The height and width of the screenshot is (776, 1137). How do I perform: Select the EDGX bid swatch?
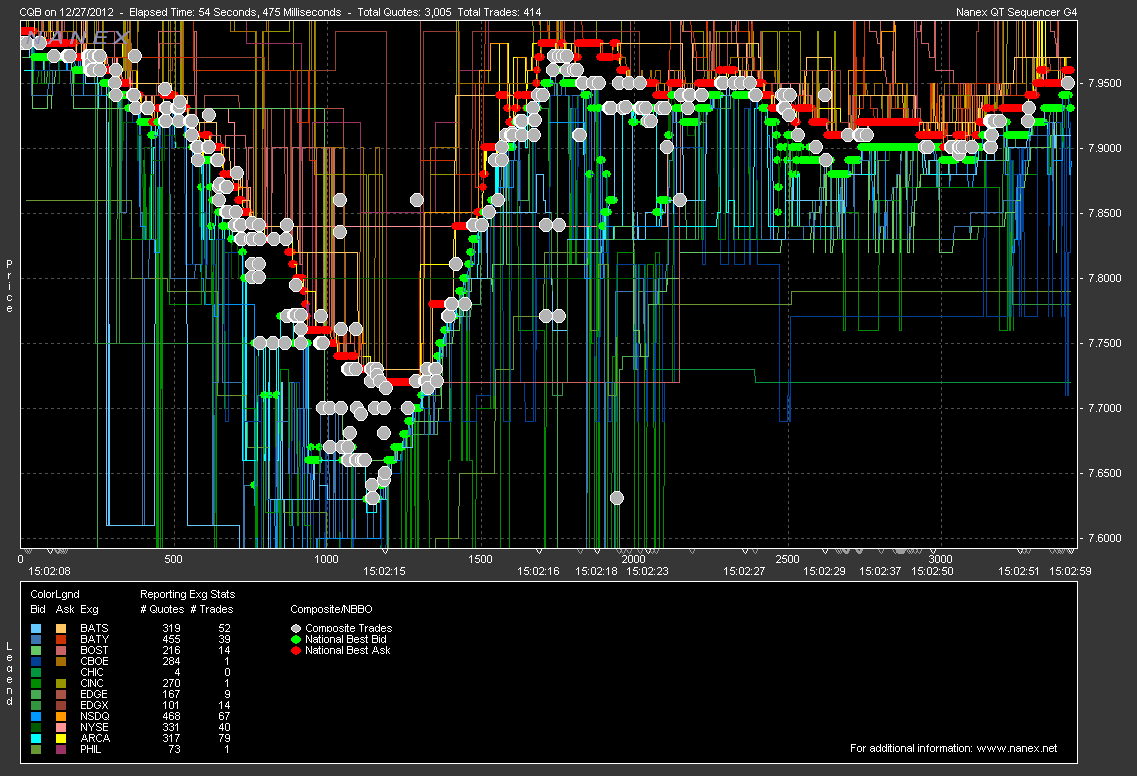point(36,705)
